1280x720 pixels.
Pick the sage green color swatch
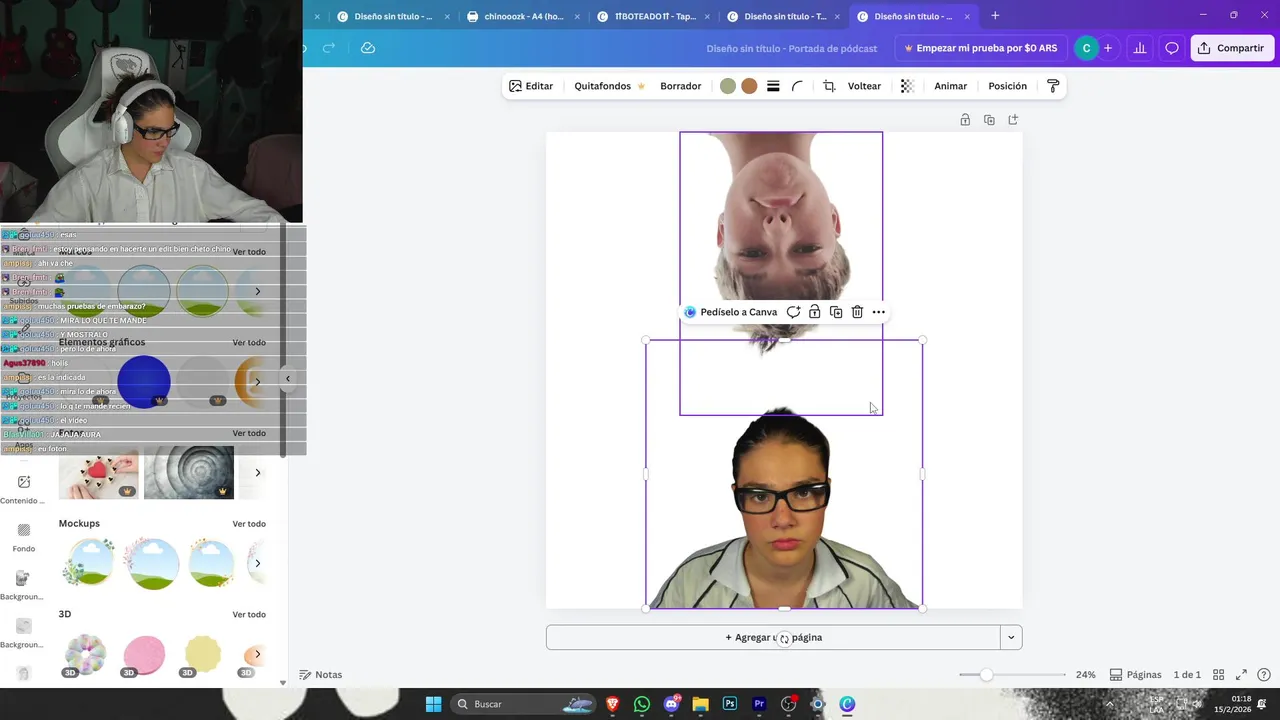728,86
